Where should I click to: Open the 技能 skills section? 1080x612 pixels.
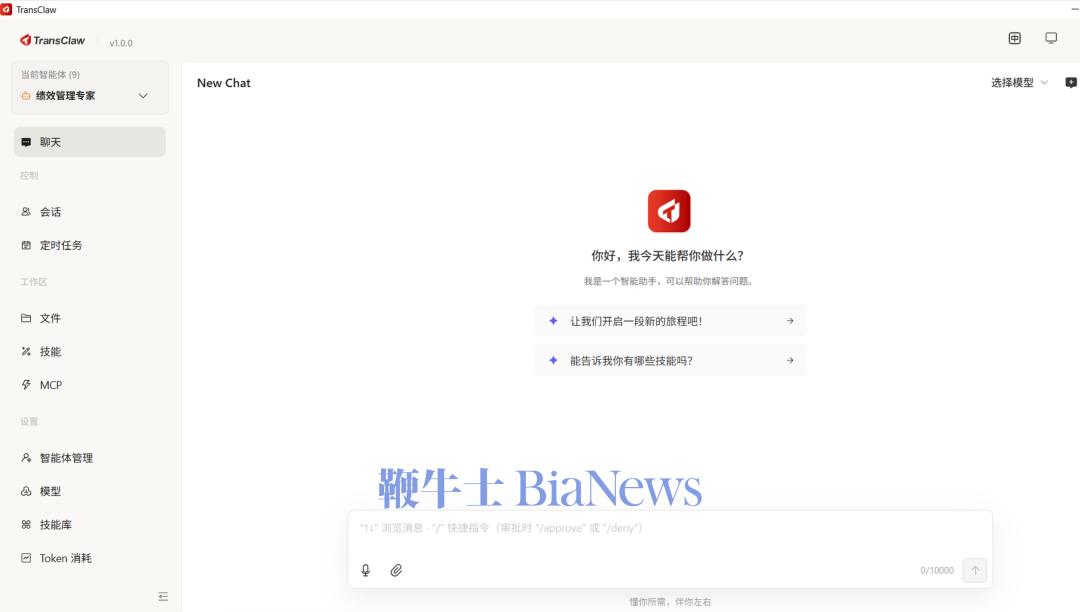[90, 351]
